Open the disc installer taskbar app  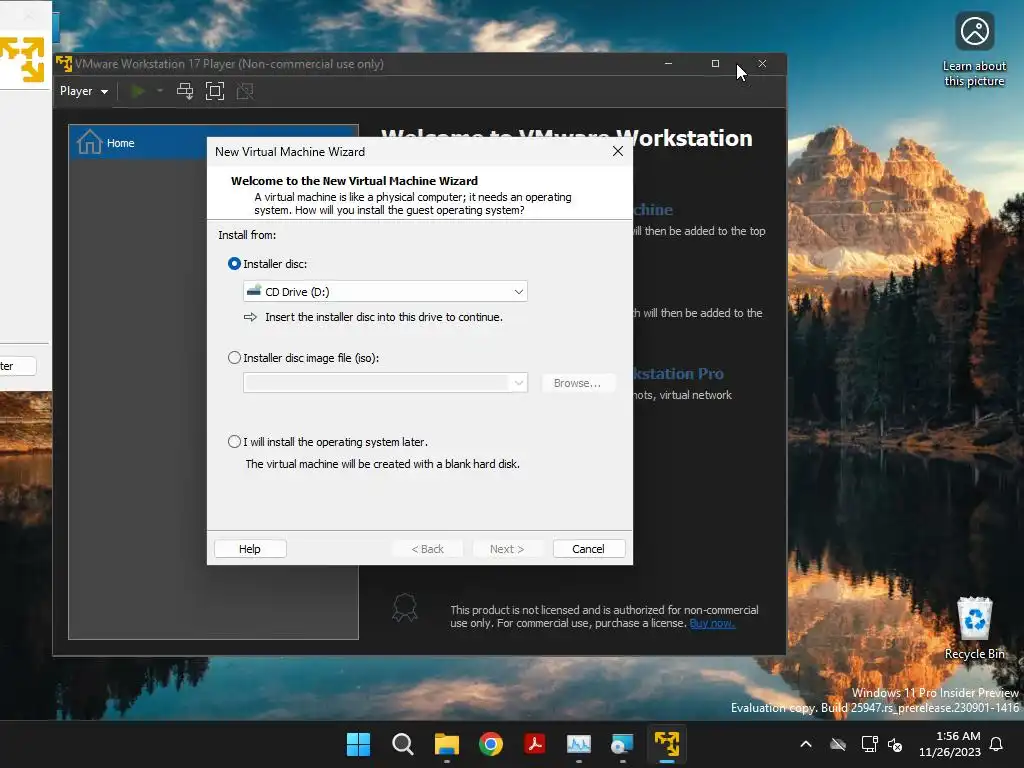point(622,744)
